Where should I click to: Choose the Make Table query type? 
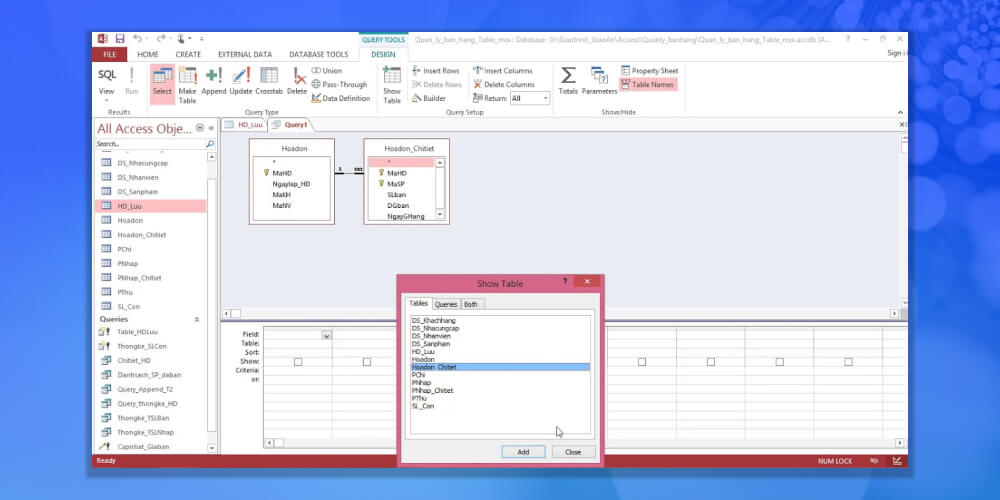(x=188, y=84)
